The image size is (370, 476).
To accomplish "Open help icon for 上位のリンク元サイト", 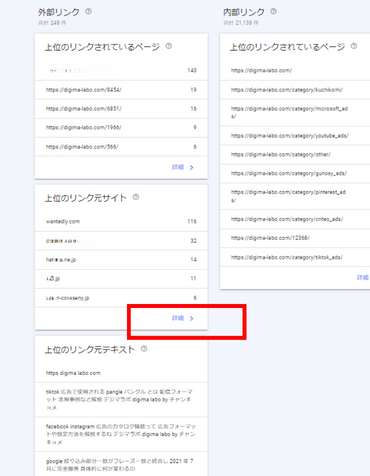I will click(136, 197).
